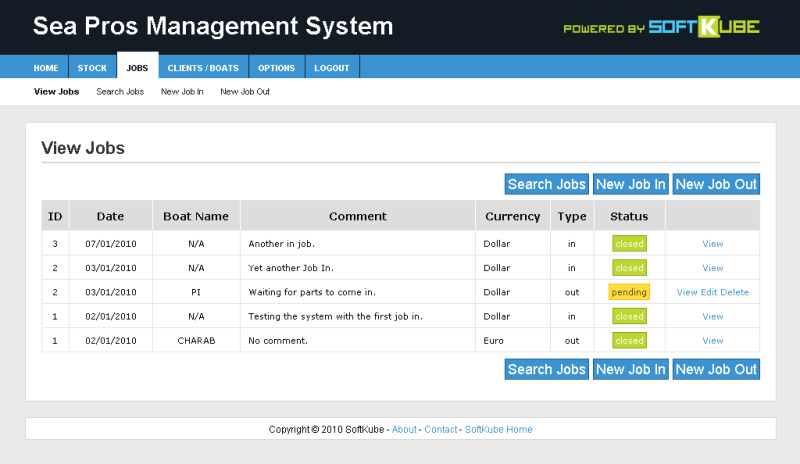View the job dated 07/01/2010

tap(713, 244)
